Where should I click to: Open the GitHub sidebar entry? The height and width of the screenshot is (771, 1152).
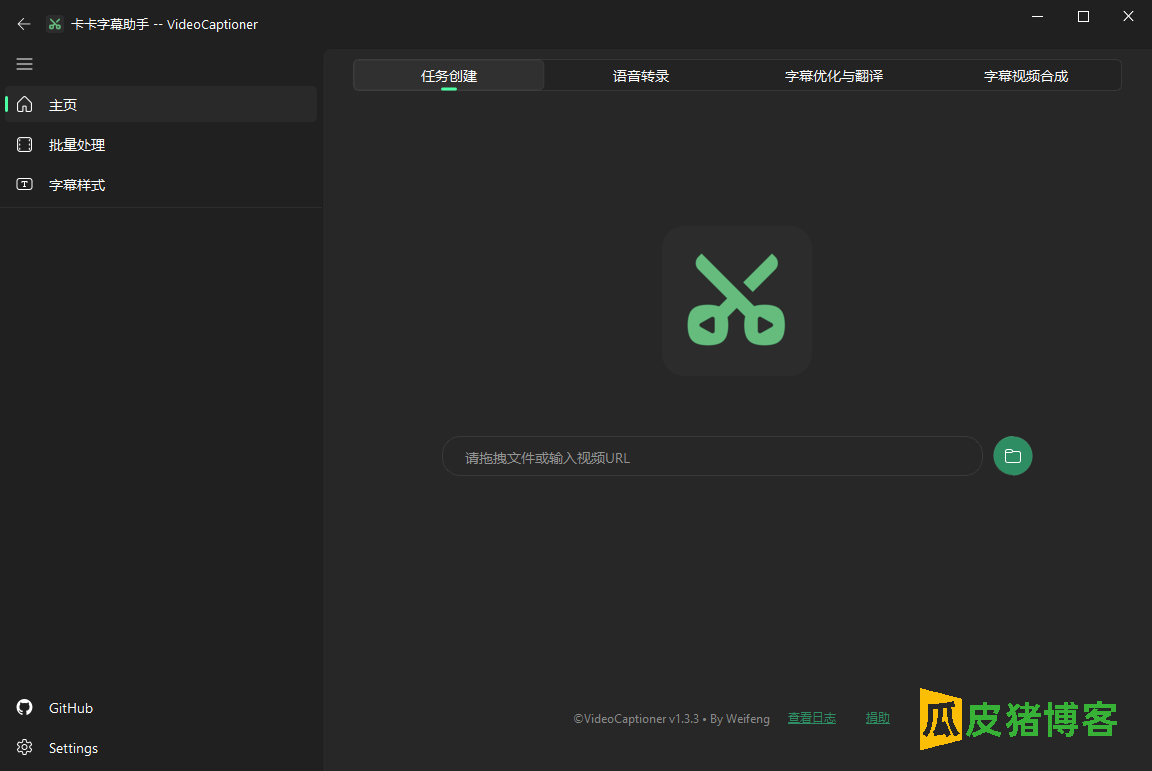pyautogui.click(x=161, y=707)
